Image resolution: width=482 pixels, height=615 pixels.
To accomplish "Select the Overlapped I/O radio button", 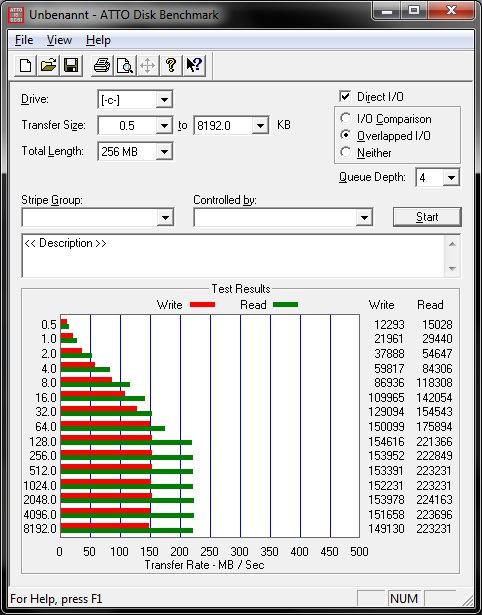I will click(345, 135).
